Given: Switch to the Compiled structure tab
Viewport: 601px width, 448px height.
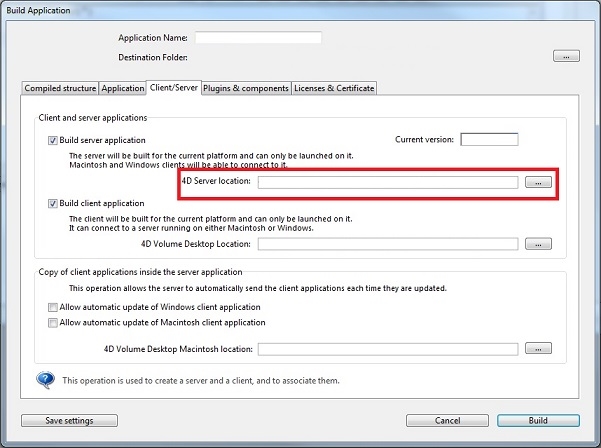Looking at the screenshot, I should (x=60, y=88).
